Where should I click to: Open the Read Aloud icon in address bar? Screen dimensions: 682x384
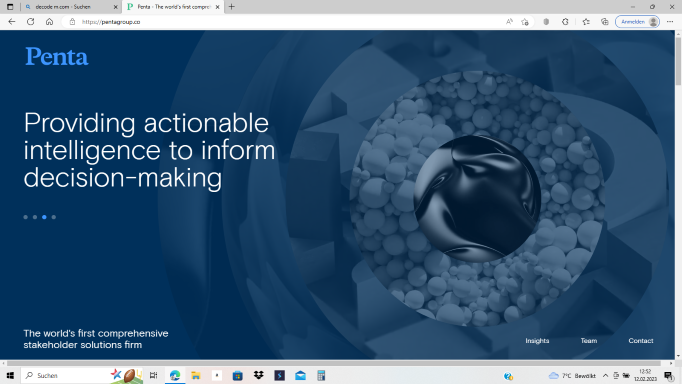509,22
